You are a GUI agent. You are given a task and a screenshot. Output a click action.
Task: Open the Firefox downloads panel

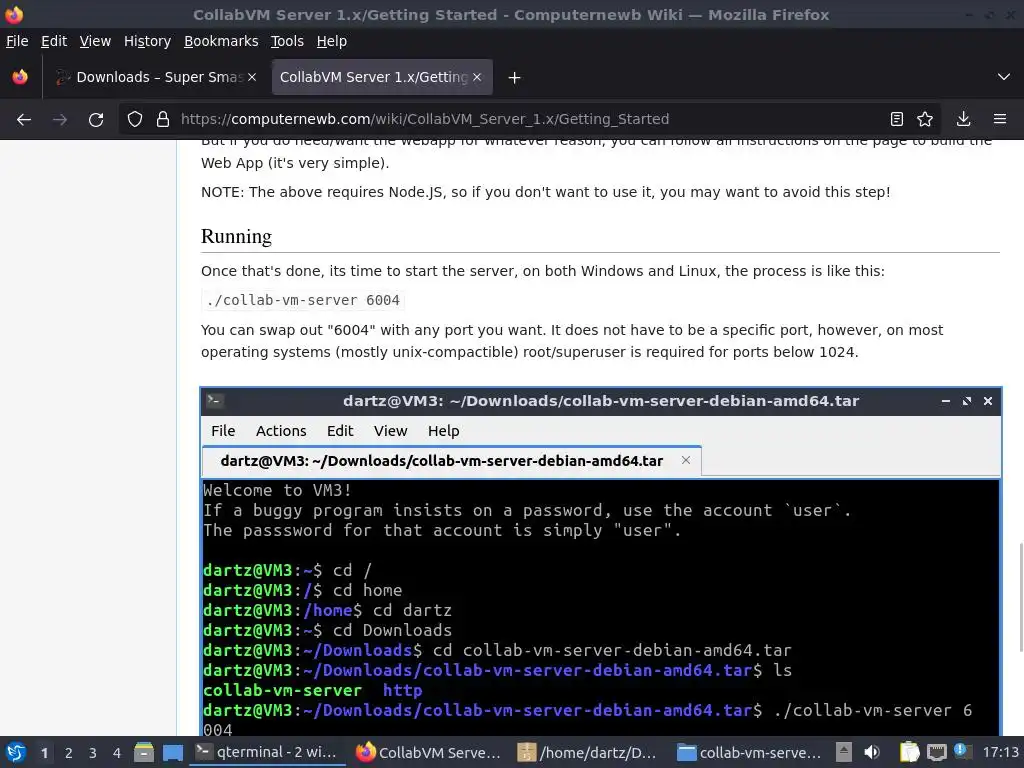click(x=963, y=119)
